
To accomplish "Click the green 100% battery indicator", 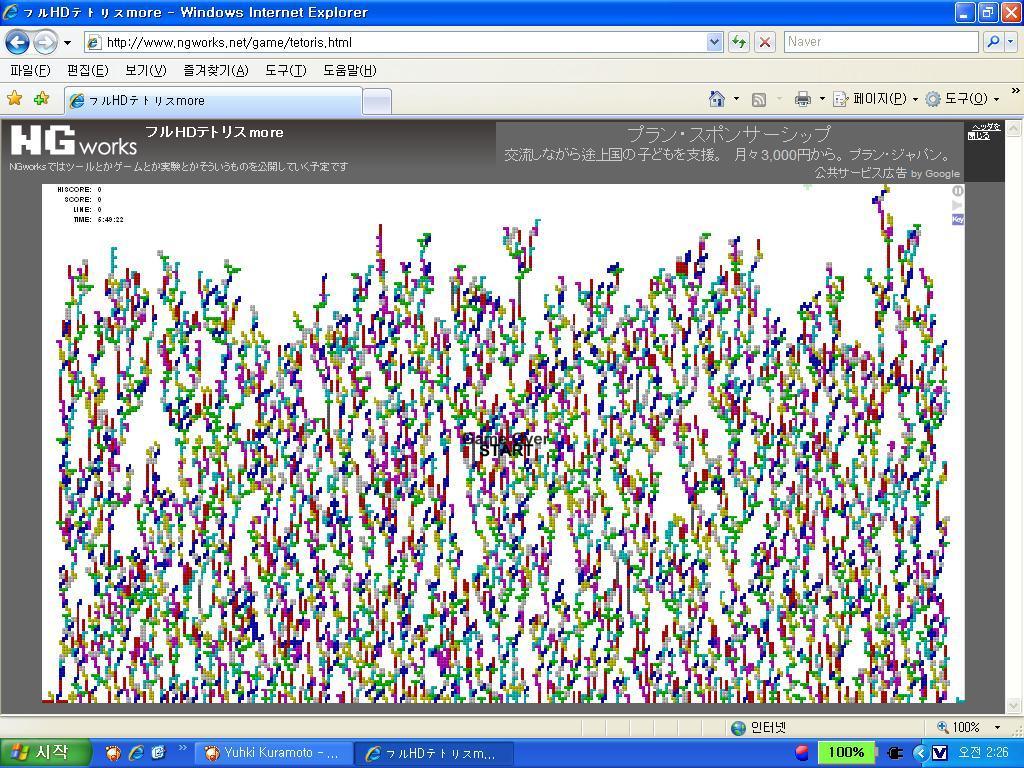I will (x=846, y=753).
